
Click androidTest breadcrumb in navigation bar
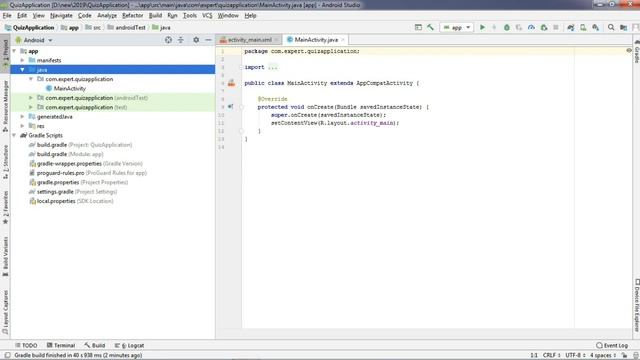pyautogui.click(x=127, y=27)
